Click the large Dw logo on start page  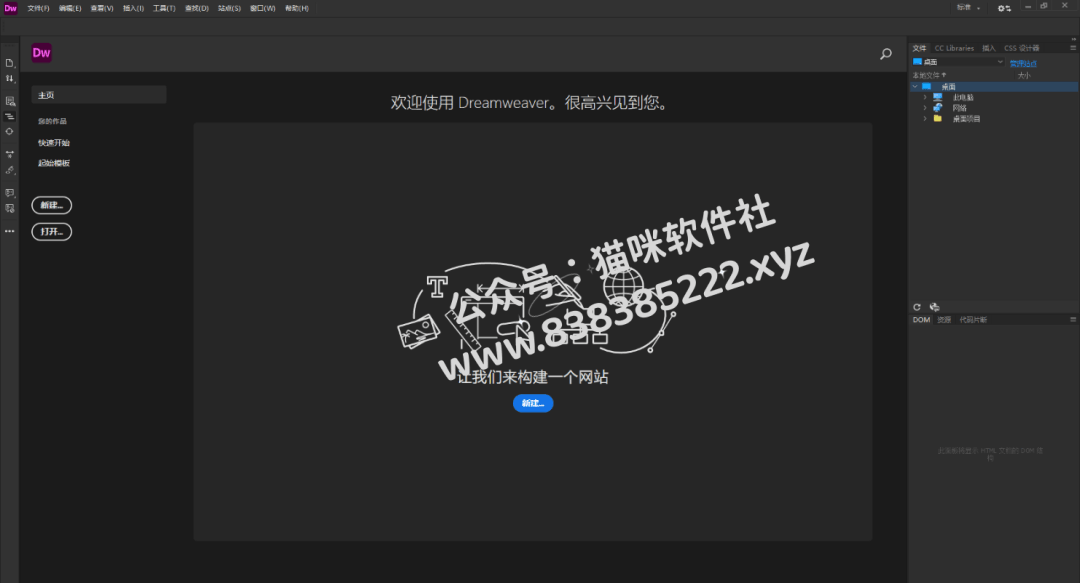coord(41,53)
